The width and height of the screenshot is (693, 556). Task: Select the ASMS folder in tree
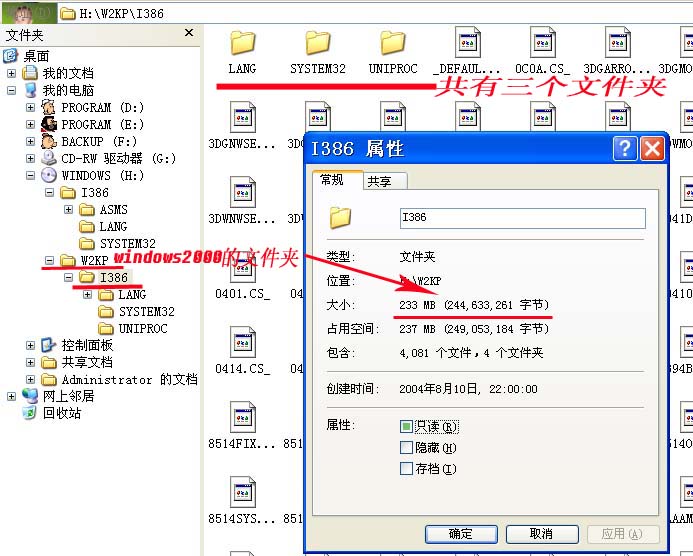114,209
